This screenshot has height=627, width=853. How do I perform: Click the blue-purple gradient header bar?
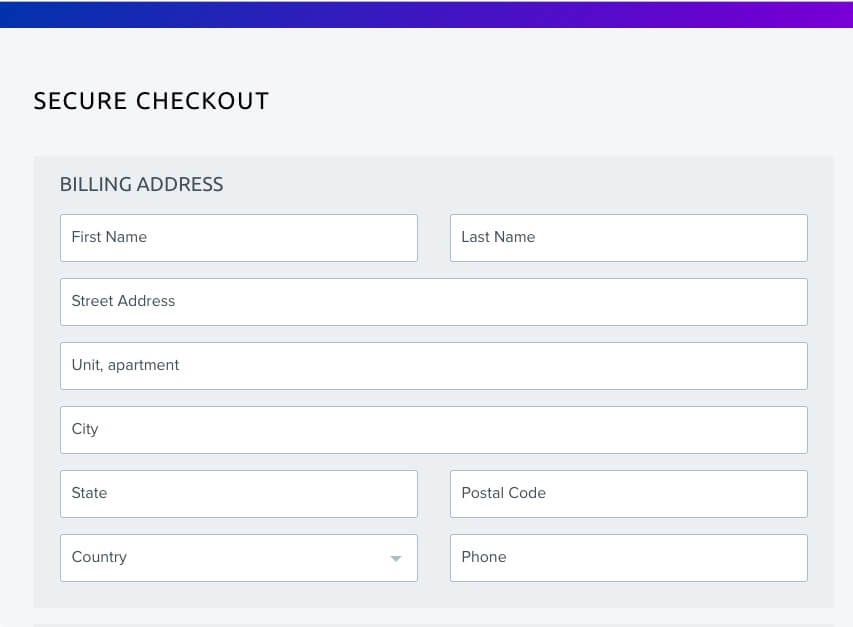click(x=426, y=14)
